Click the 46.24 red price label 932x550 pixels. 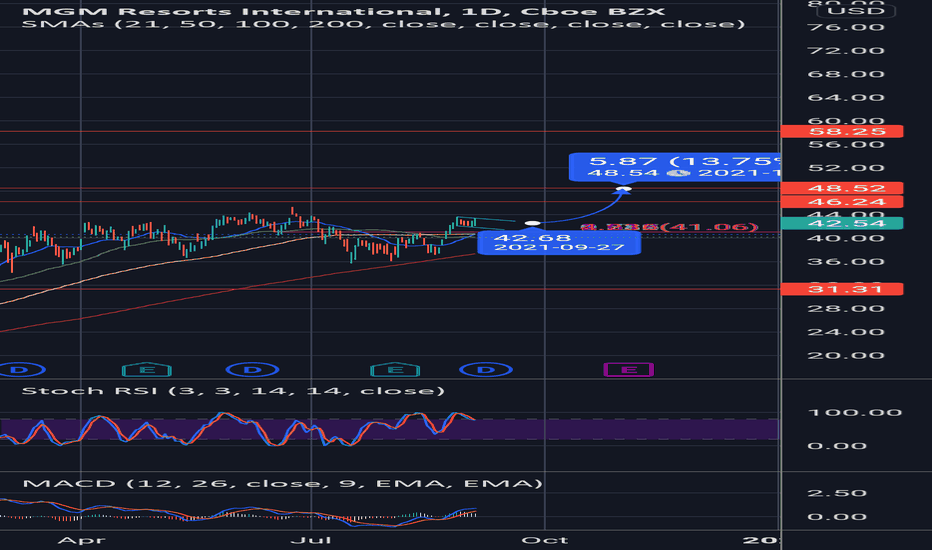tap(842, 202)
